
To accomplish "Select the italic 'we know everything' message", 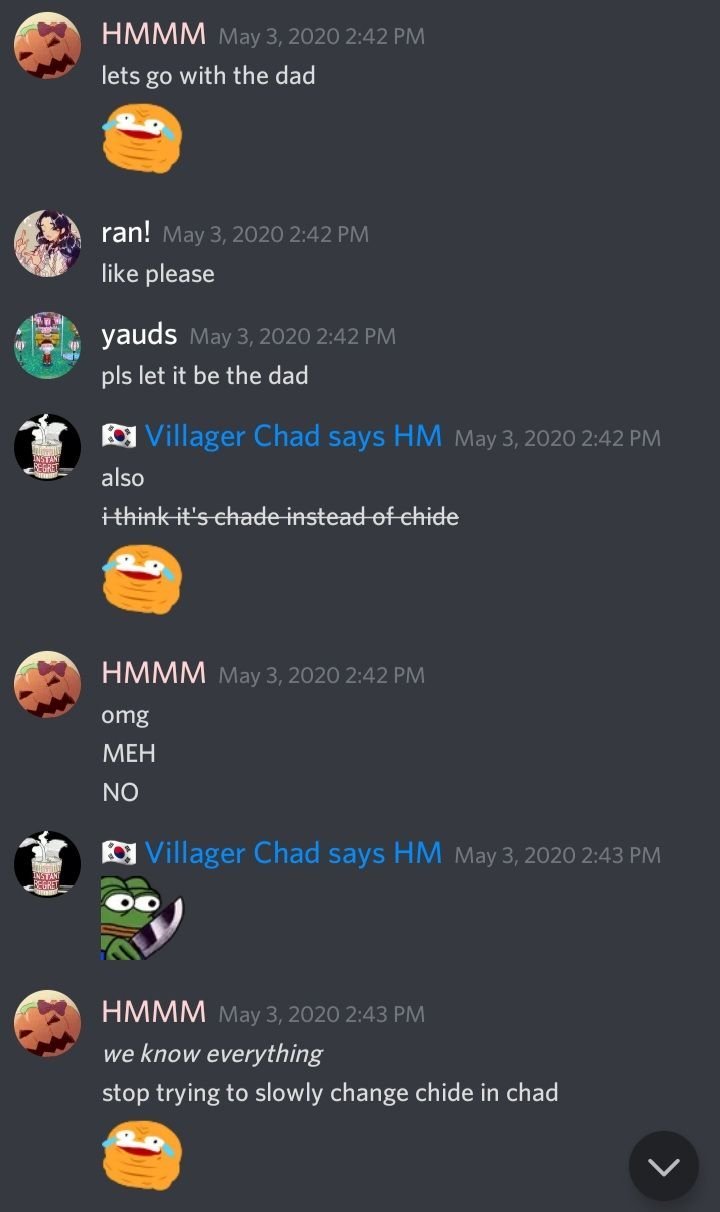I will 212,1054.
